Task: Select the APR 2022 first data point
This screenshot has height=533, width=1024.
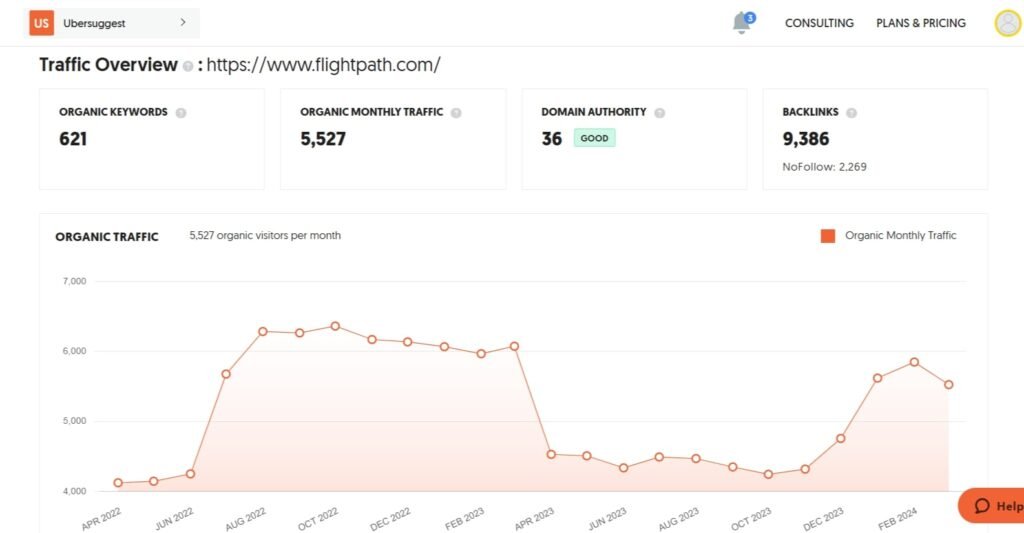Action: 118,483
